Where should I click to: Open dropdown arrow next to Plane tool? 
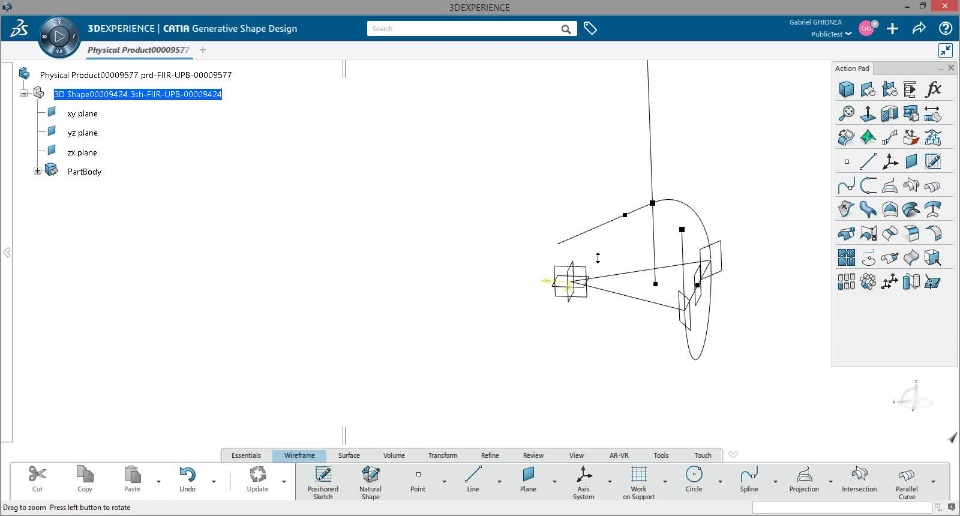point(555,482)
